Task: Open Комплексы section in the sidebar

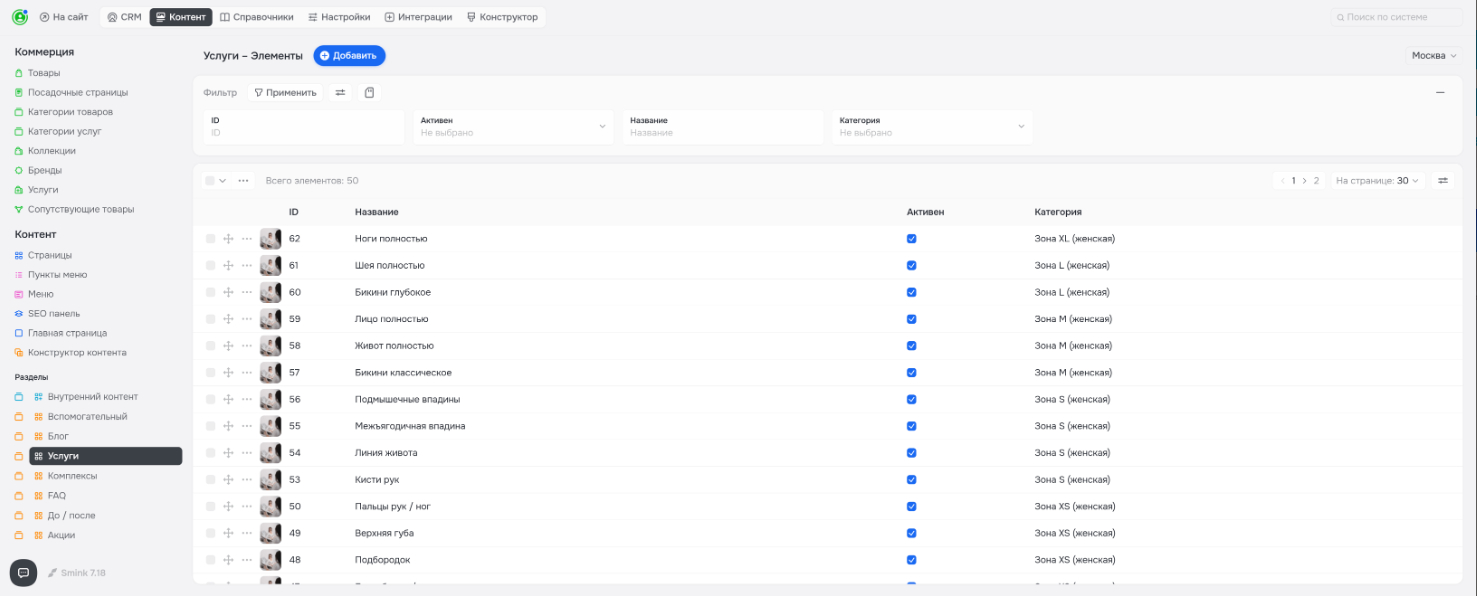Action: (72, 476)
